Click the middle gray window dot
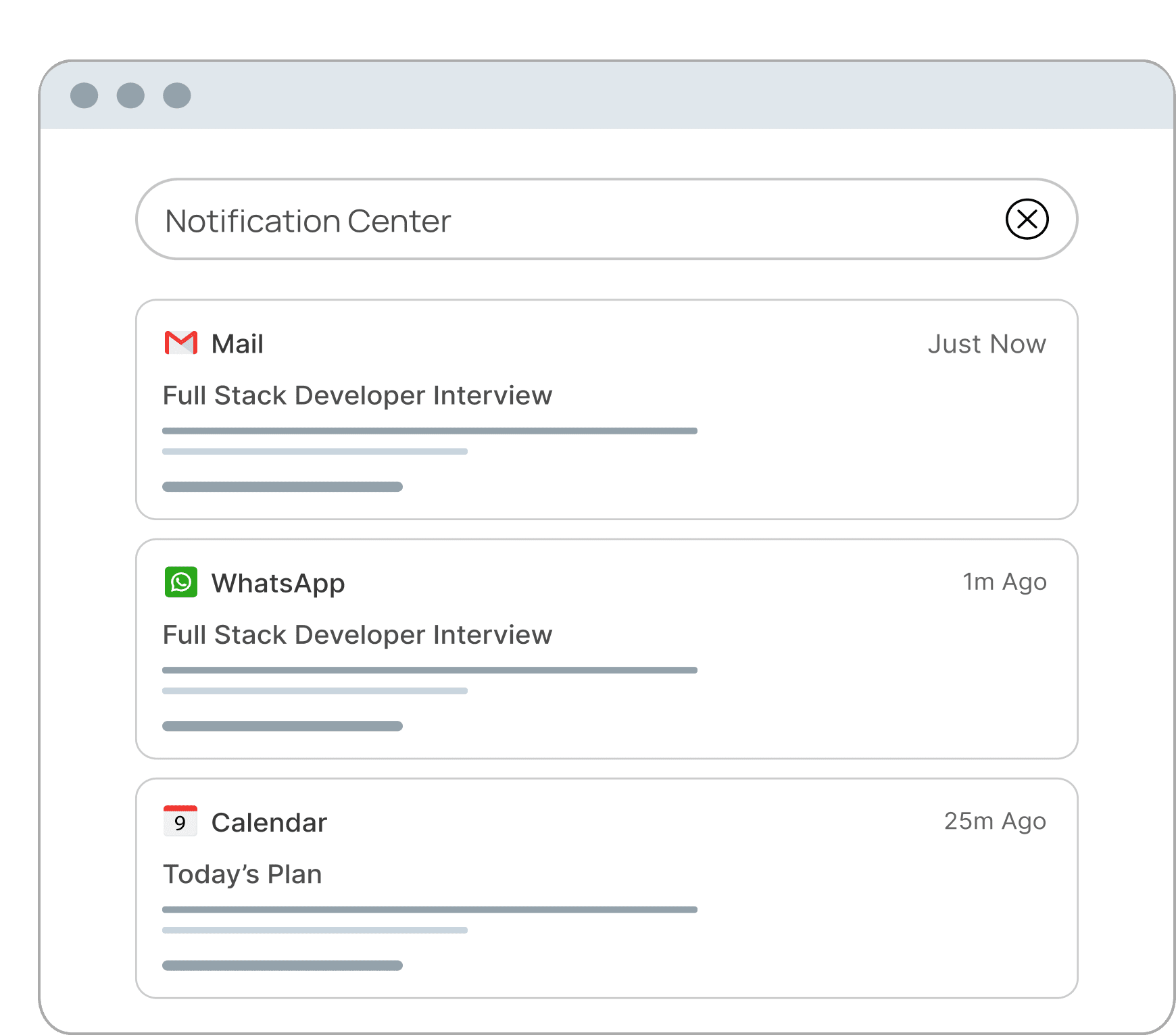The width and height of the screenshot is (1176, 1035). (130, 96)
